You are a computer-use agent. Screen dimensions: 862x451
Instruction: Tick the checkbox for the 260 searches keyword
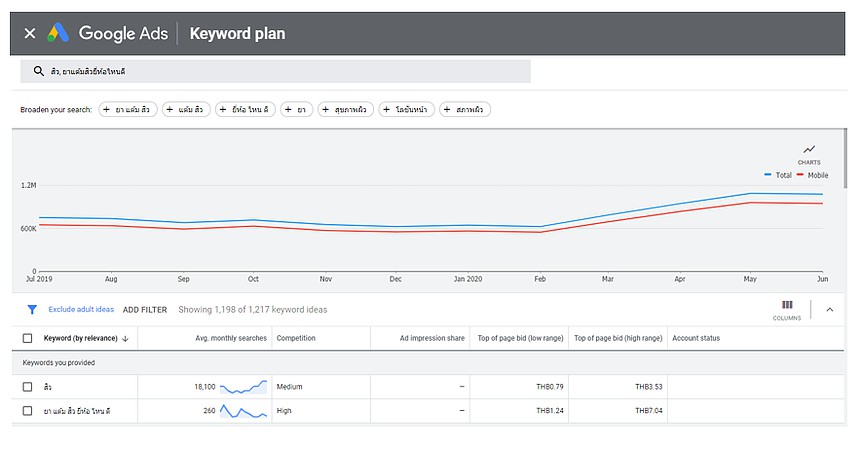[x=27, y=410]
